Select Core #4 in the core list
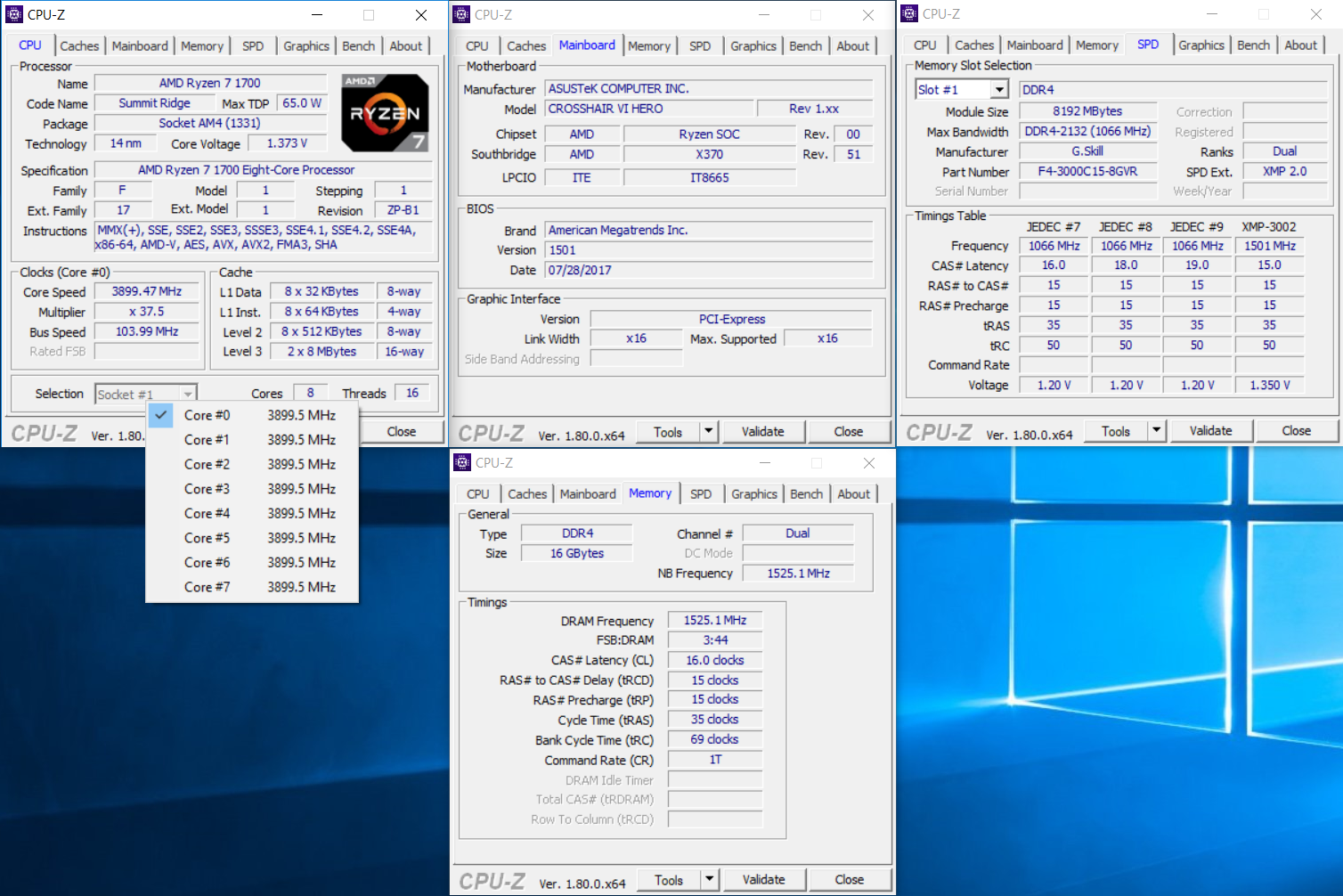1343x896 pixels. tap(252, 513)
